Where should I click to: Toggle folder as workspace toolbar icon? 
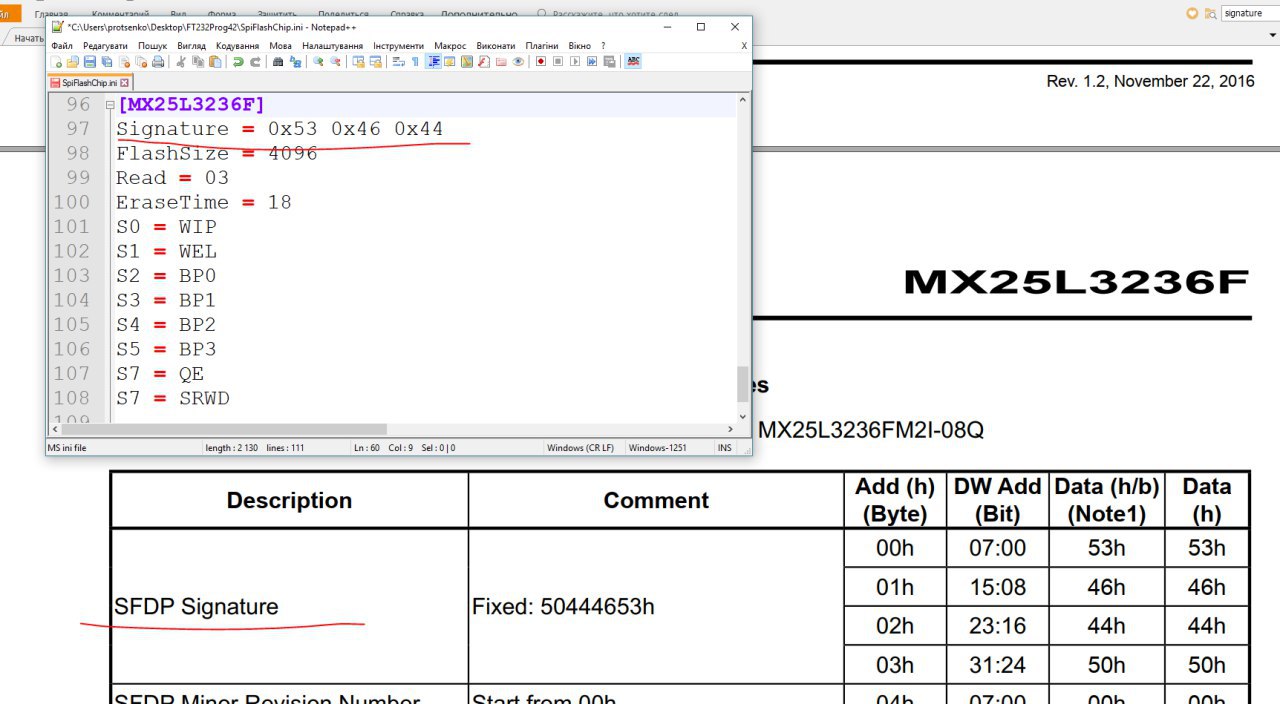pos(501,62)
